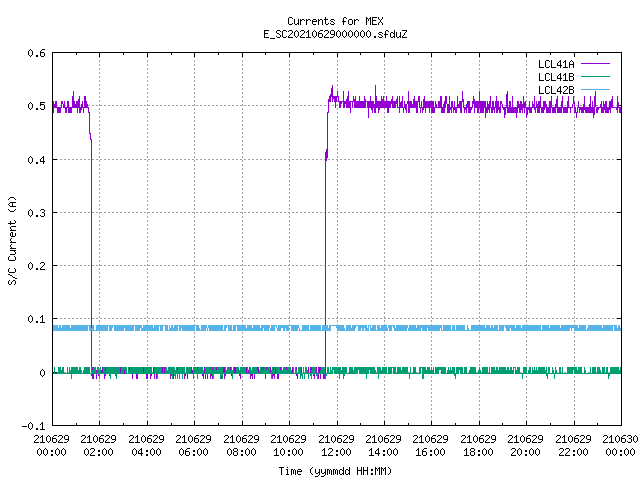The height and width of the screenshot is (480, 640).
Task: Pick the blue LCL42B legend line sample
Action: click(595, 89)
